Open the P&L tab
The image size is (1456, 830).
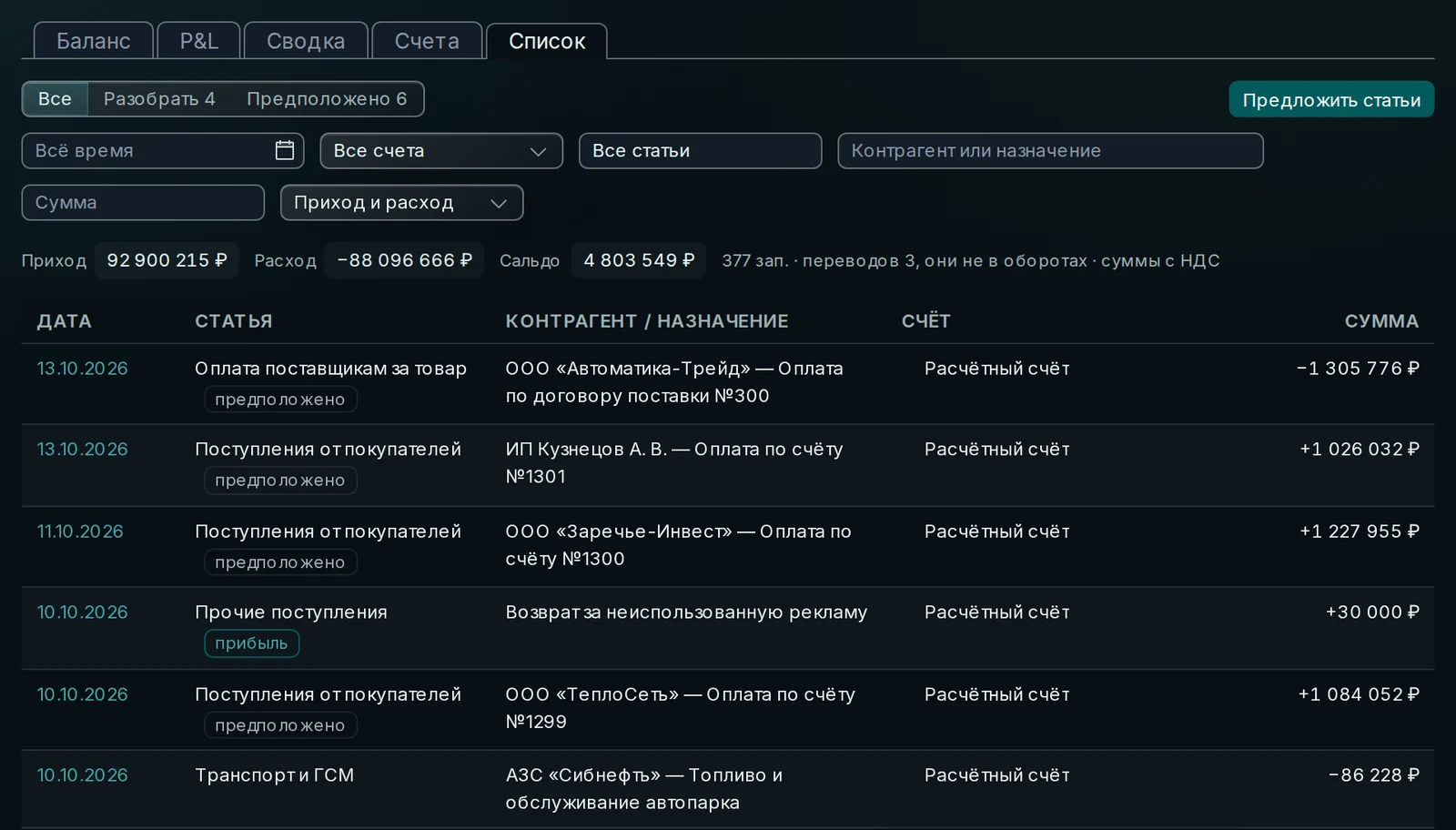click(x=198, y=41)
